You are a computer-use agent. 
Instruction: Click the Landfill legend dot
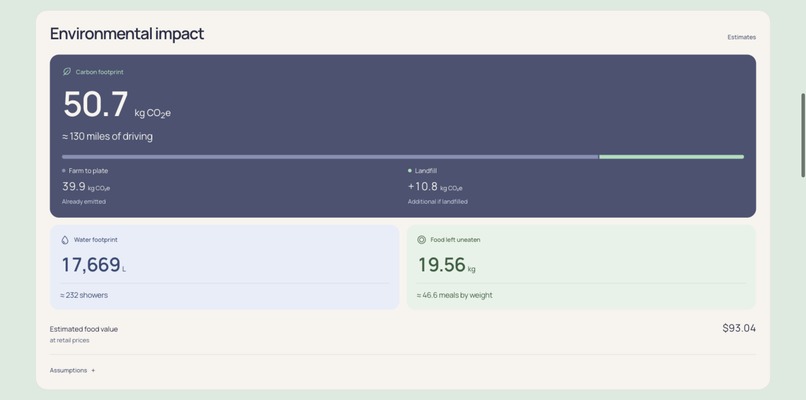pyautogui.click(x=410, y=171)
